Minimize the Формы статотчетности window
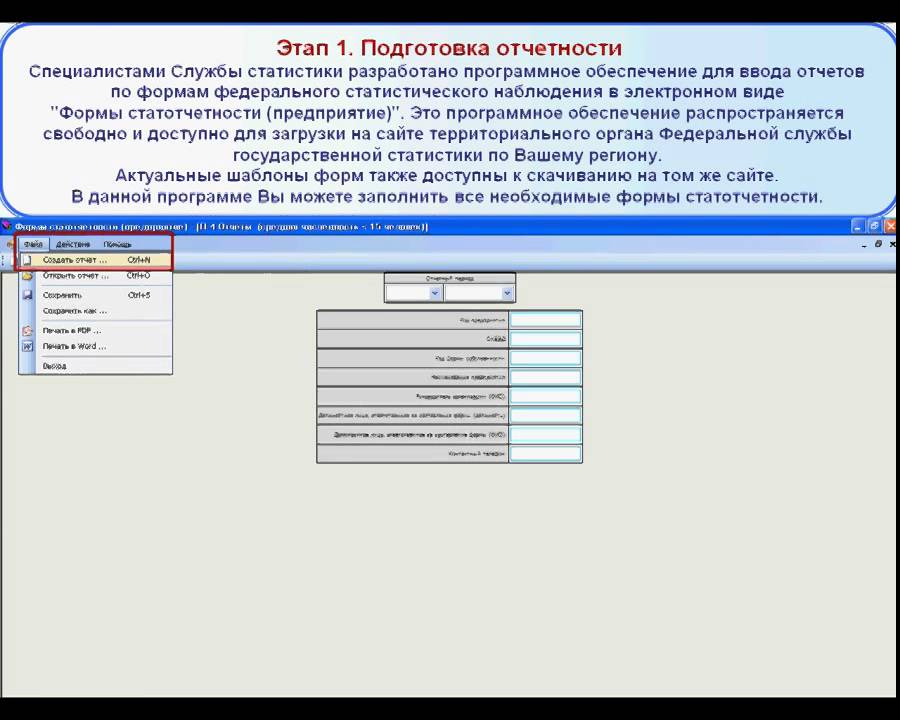 click(858, 226)
